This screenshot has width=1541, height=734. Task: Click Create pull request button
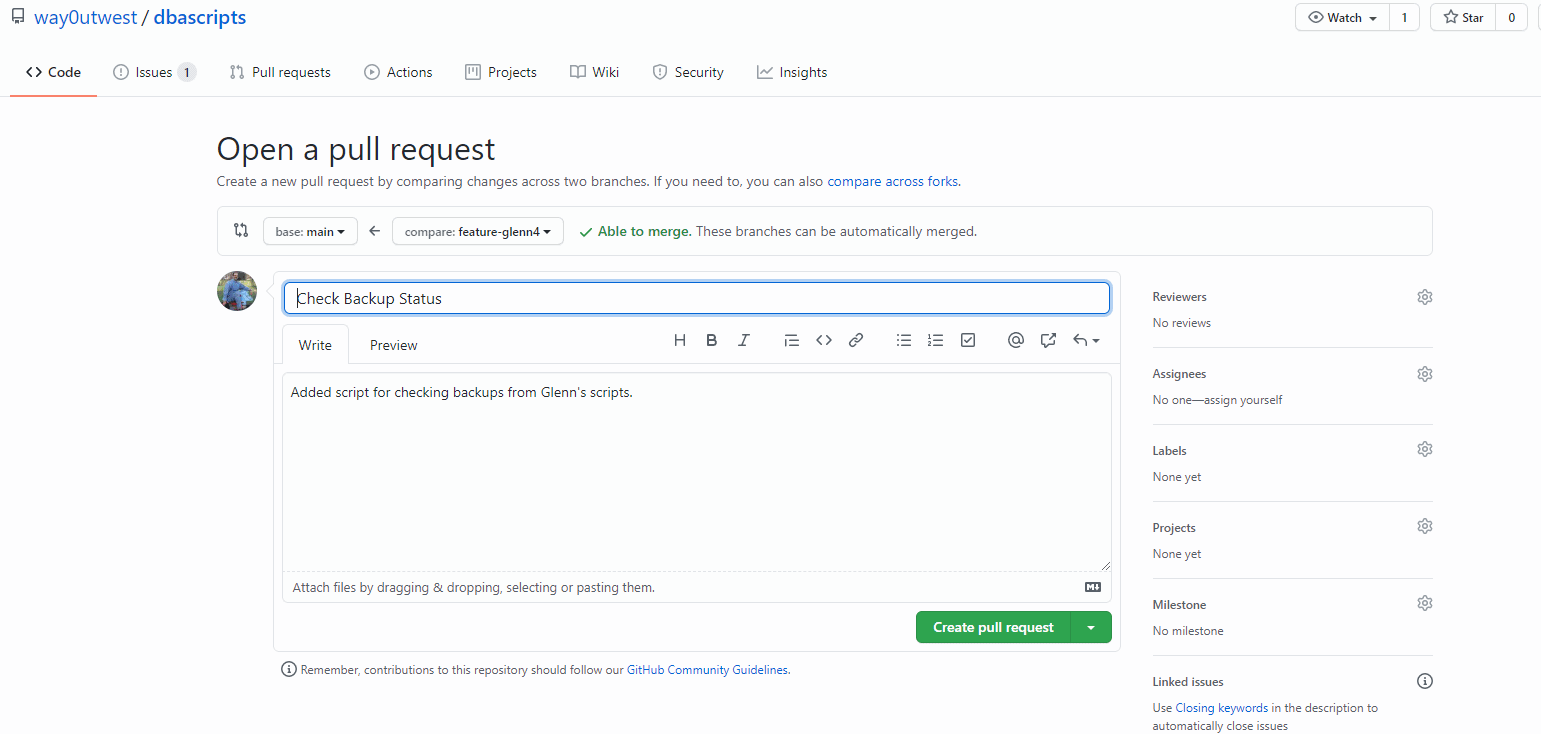(x=993, y=628)
